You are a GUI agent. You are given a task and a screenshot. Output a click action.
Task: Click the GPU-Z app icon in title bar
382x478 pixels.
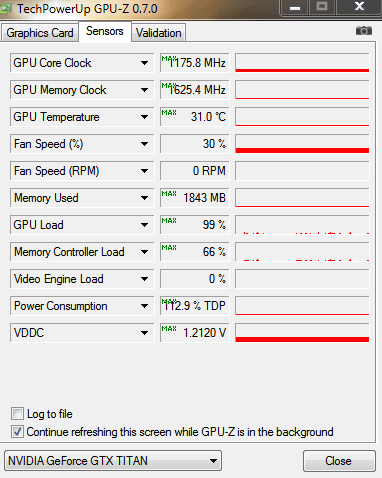[5, 8]
